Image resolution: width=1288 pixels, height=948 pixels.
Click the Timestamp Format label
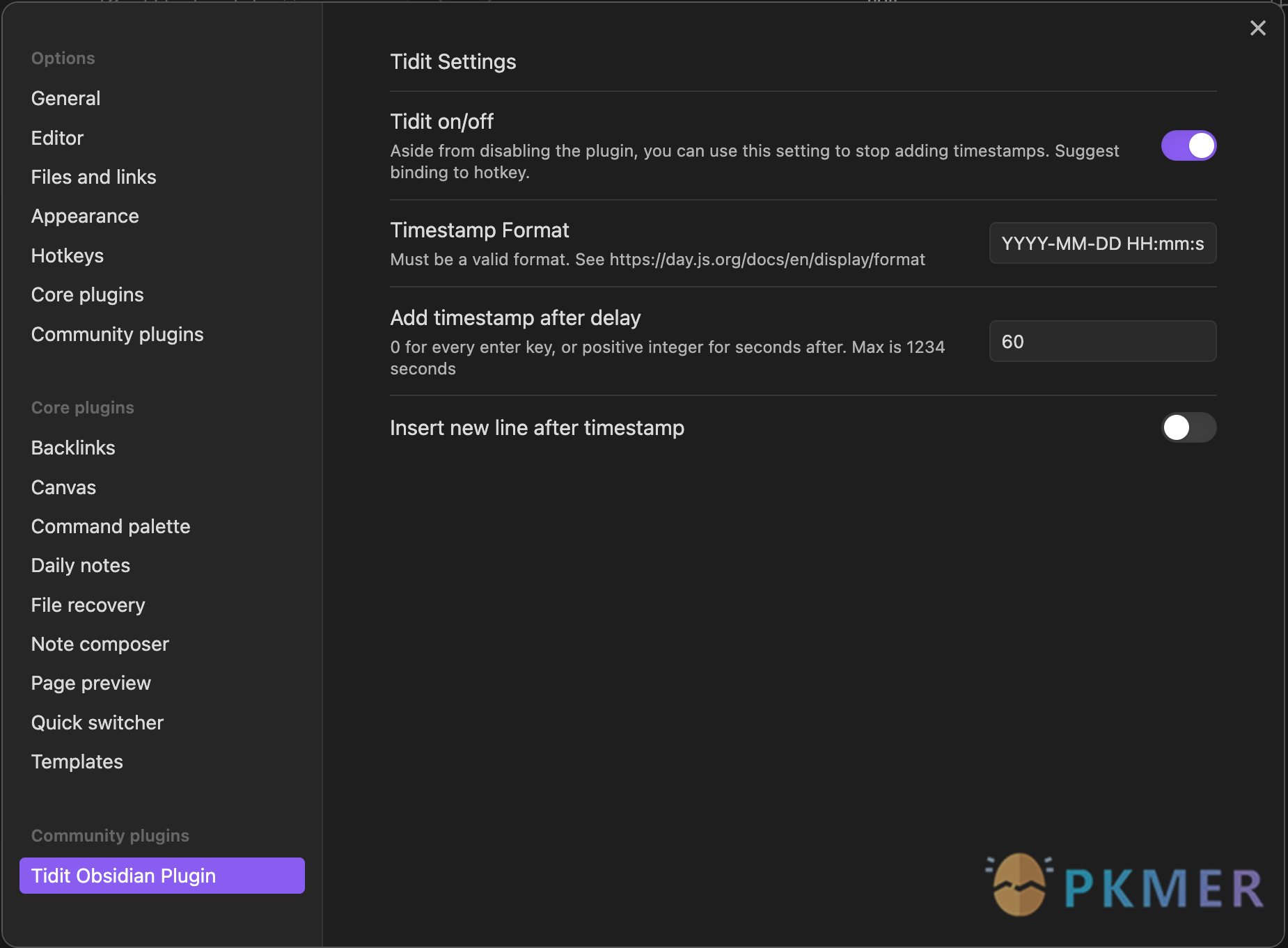[x=480, y=230]
